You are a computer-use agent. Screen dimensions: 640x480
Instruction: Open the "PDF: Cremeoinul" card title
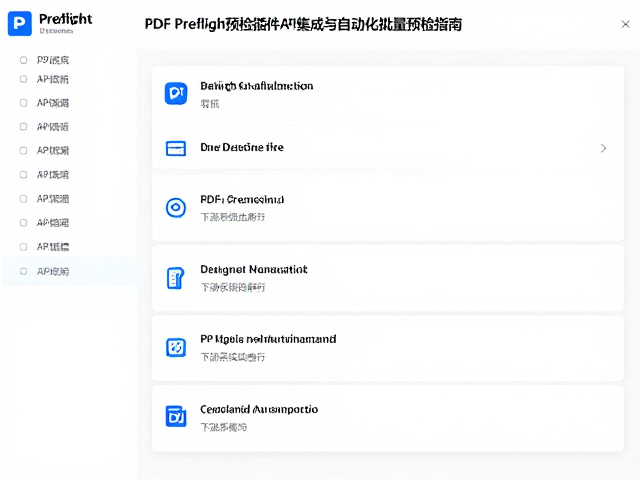(242, 200)
